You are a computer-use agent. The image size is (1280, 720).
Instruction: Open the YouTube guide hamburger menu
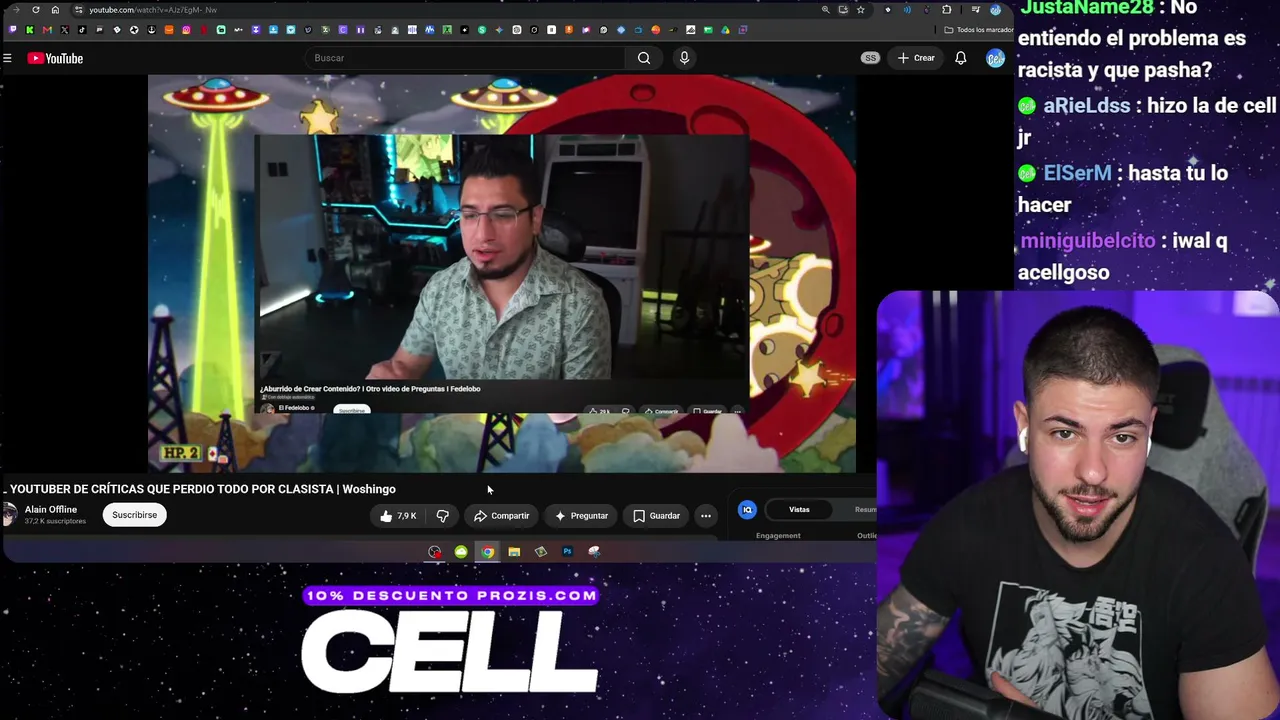pyautogui.click(x=7, y=58)
